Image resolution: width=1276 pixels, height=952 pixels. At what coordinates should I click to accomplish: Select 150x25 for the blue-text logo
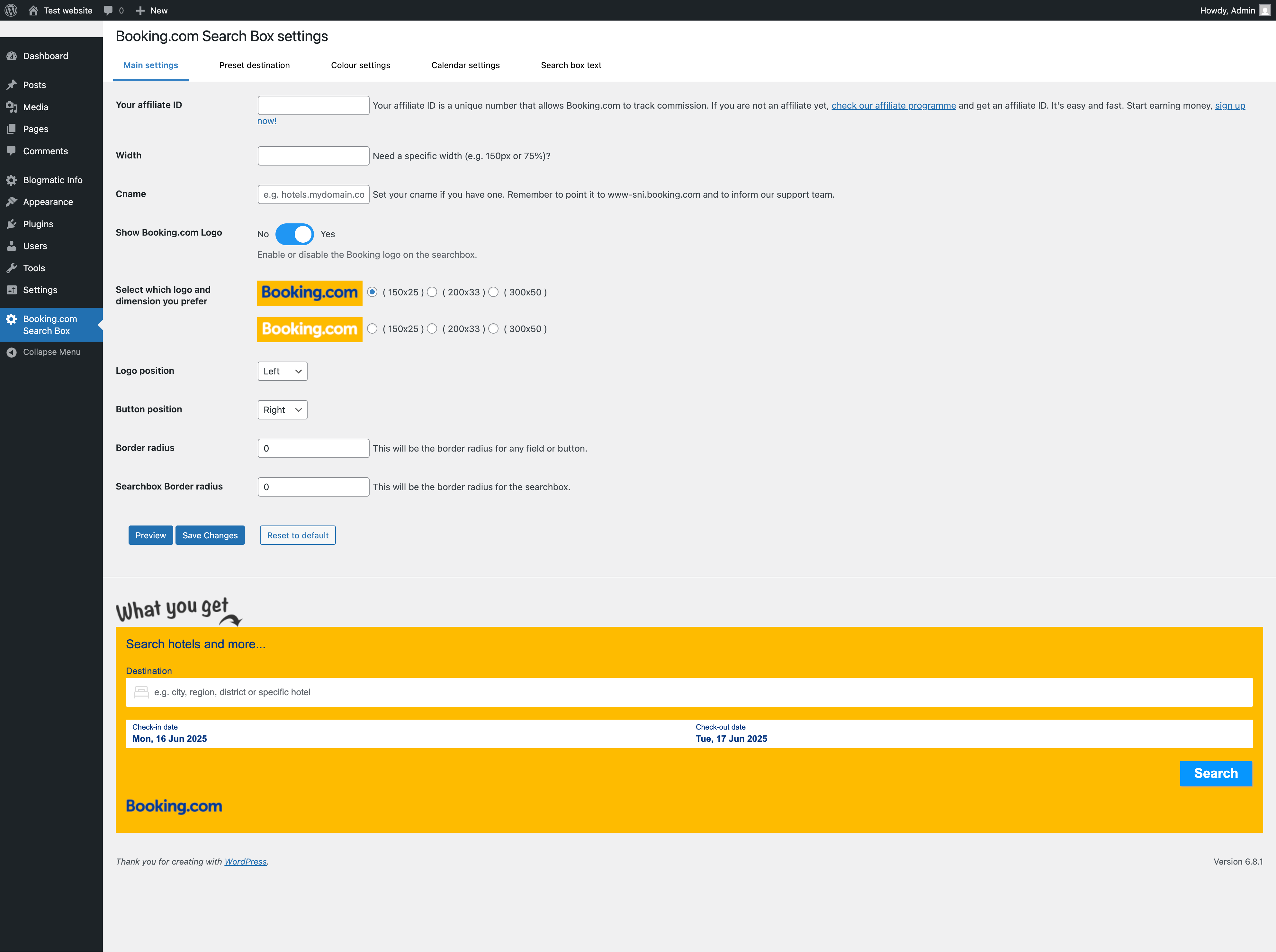[x=372, y=292]
